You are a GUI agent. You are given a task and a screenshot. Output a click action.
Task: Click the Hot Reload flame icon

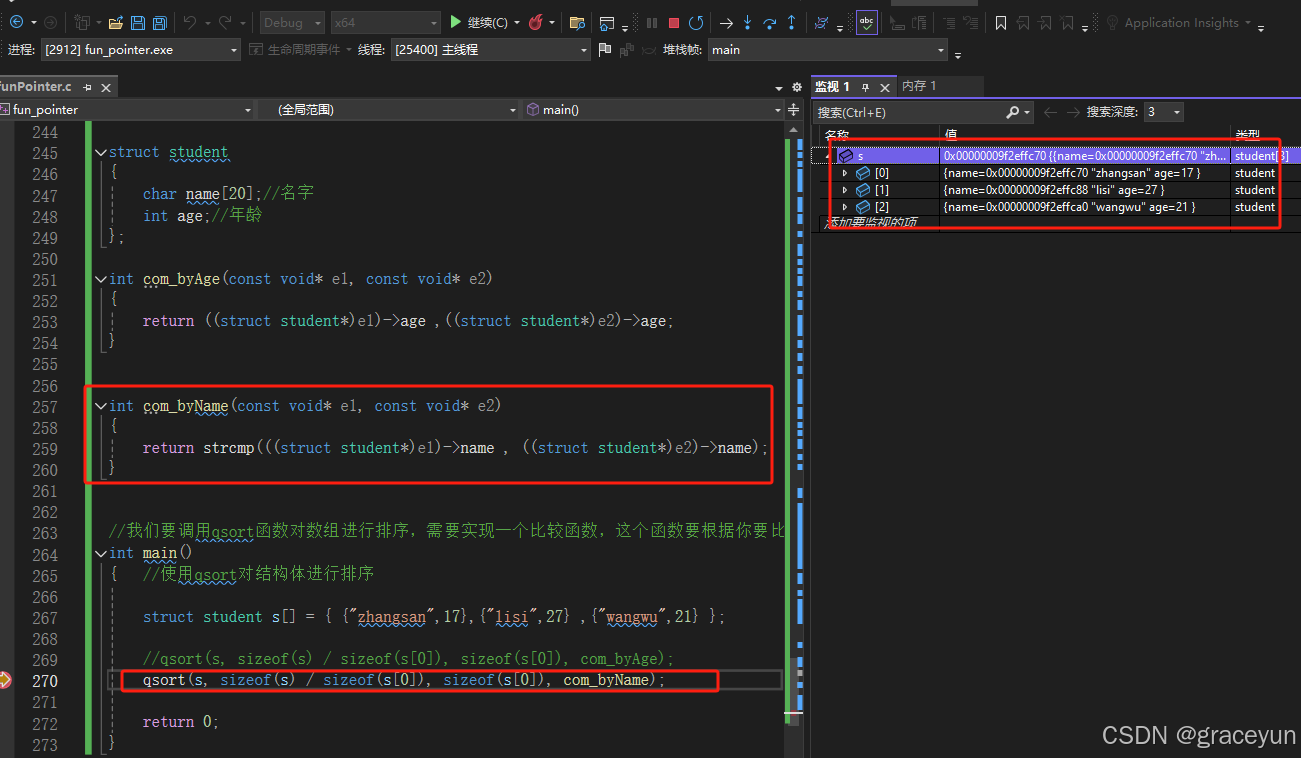[537, 22]
